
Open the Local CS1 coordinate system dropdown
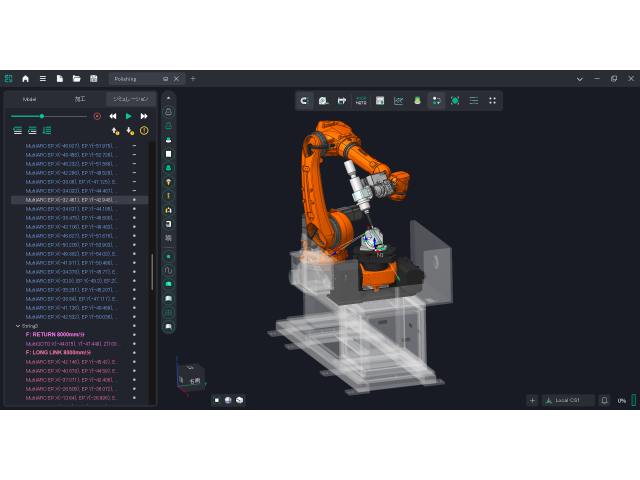tap(569, 400)
